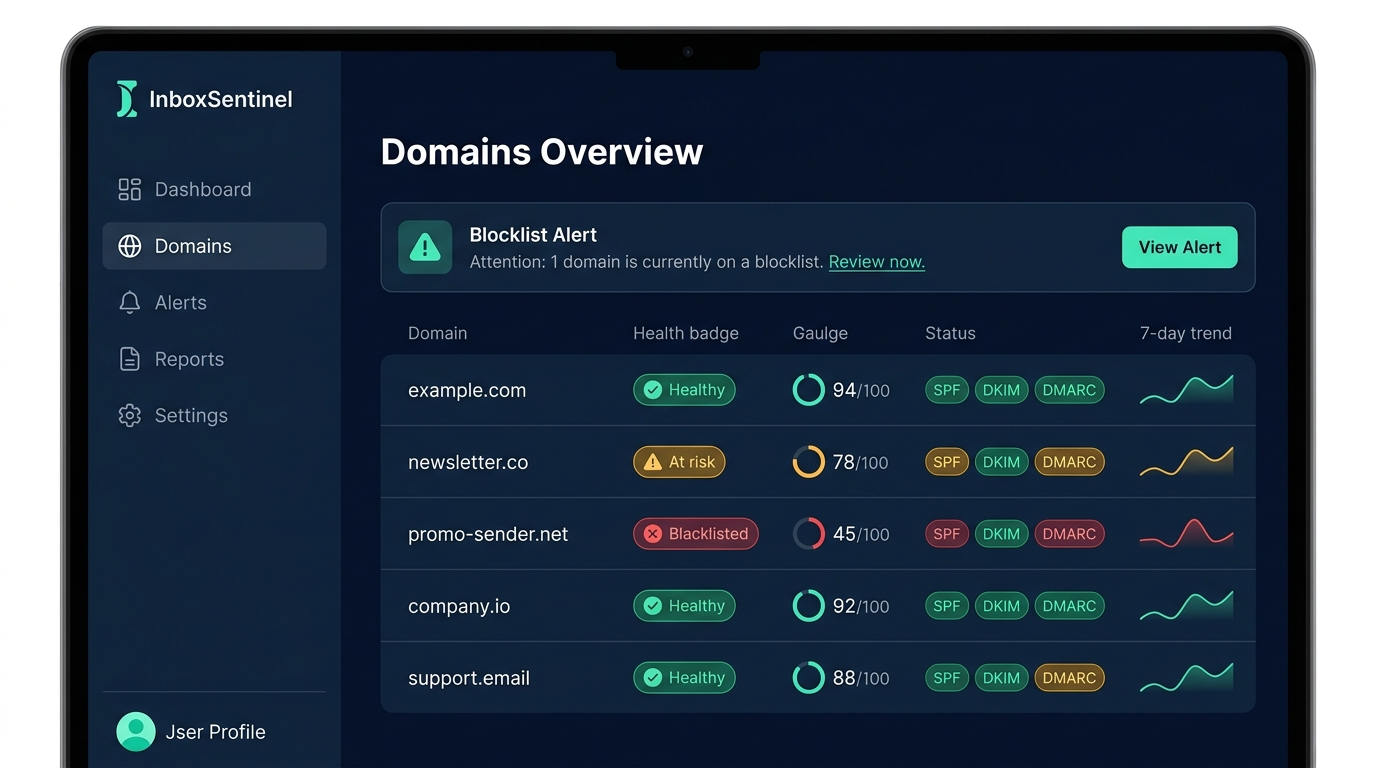Click the newsletter.co score gauge ring
The width and height of the screenshot is (1376, 768).
[x=809, y=462]
